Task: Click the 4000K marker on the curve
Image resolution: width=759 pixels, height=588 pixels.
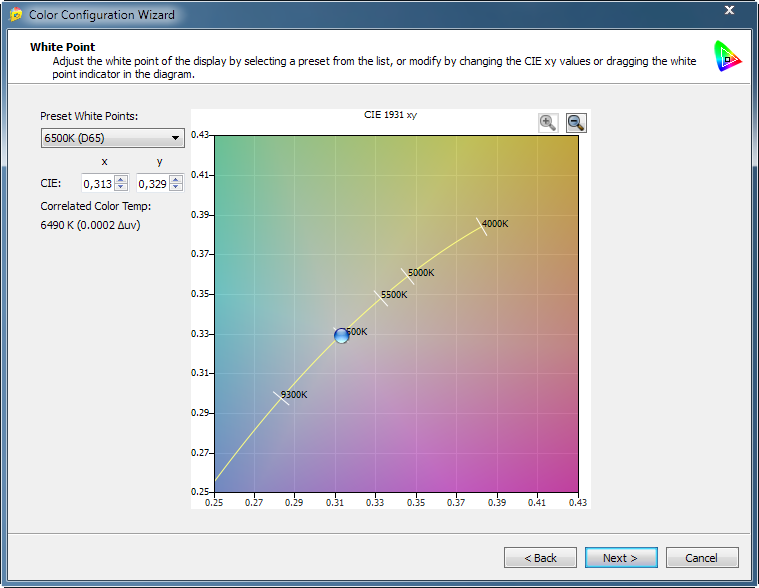Action: point(482,226)
